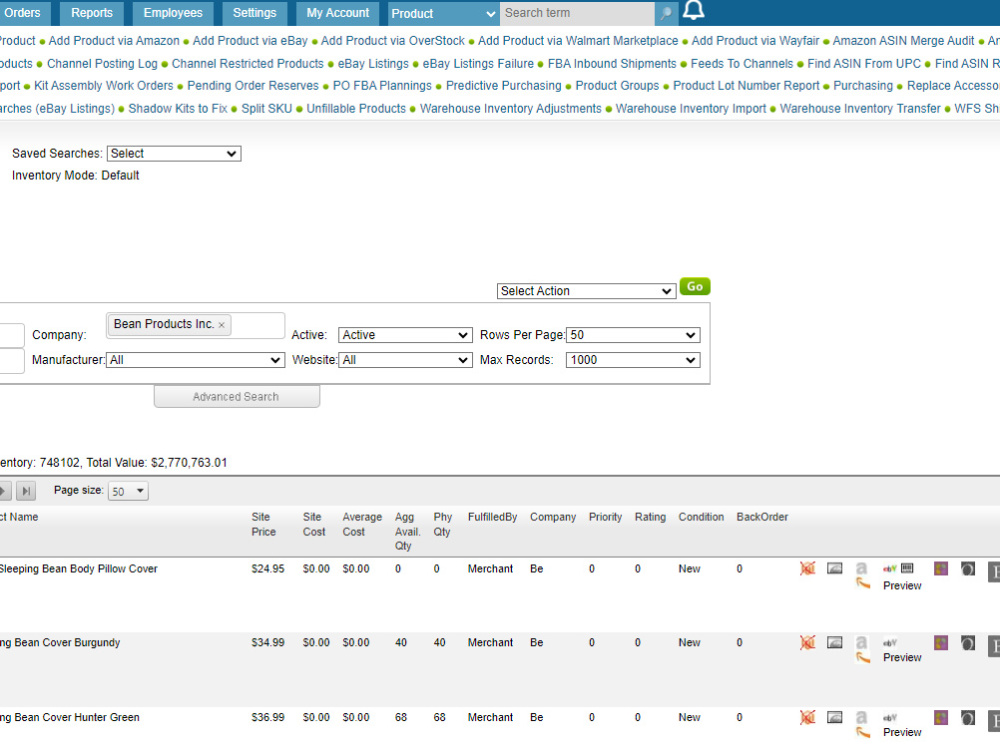Open the Settings menu
1000x750 pixels.
[x=254, y=13]
